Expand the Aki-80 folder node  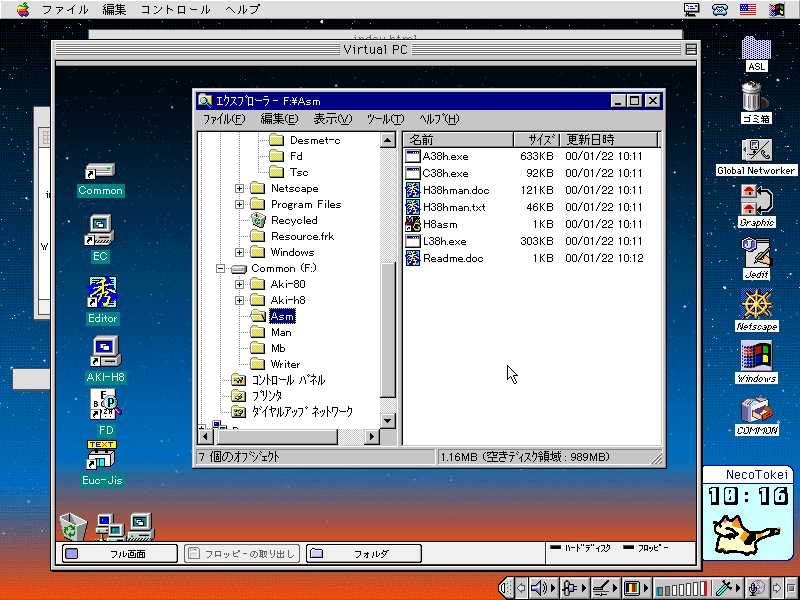point(239,284)
